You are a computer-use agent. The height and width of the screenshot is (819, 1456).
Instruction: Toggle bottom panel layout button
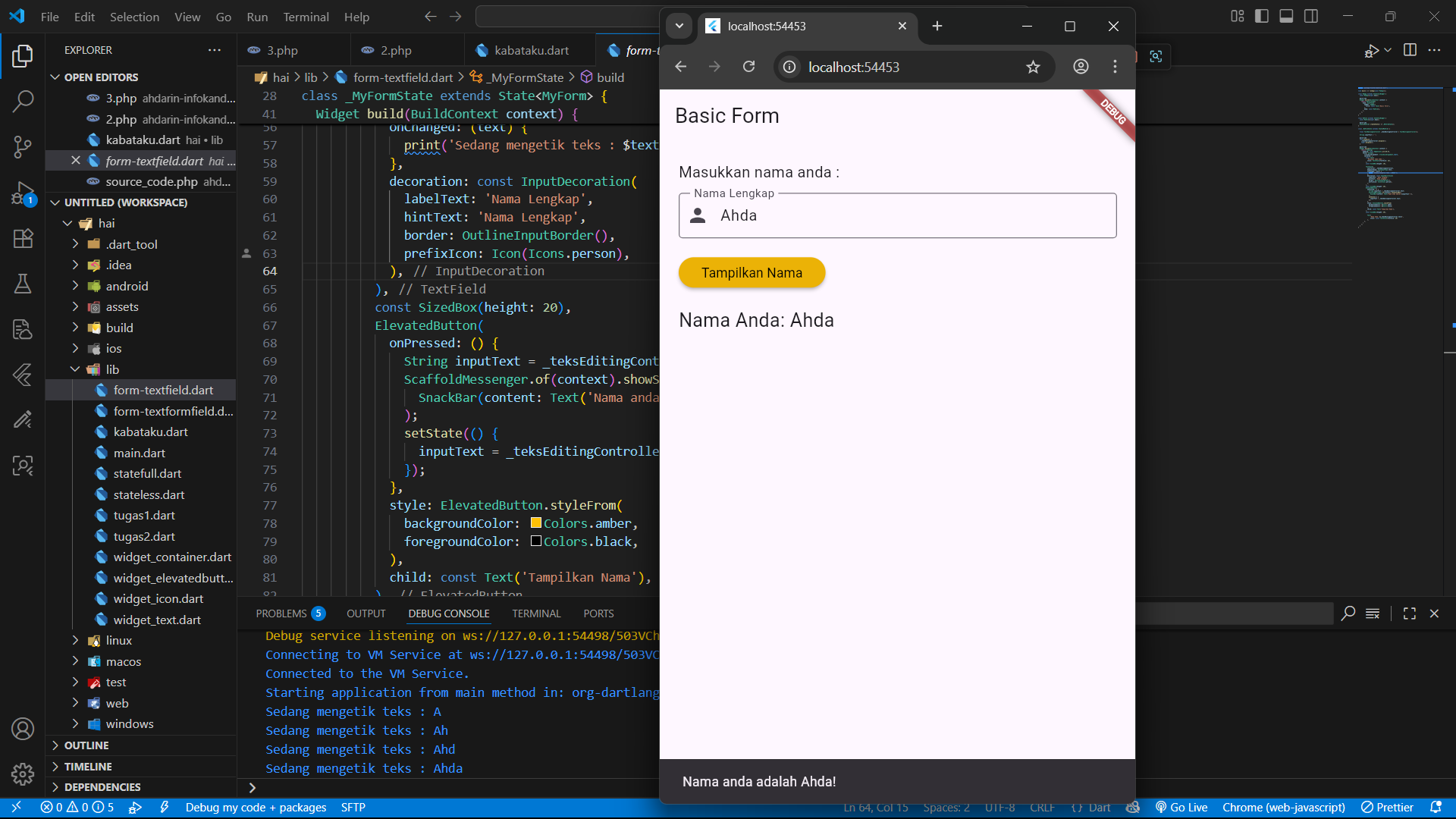tap(1286, 16)
